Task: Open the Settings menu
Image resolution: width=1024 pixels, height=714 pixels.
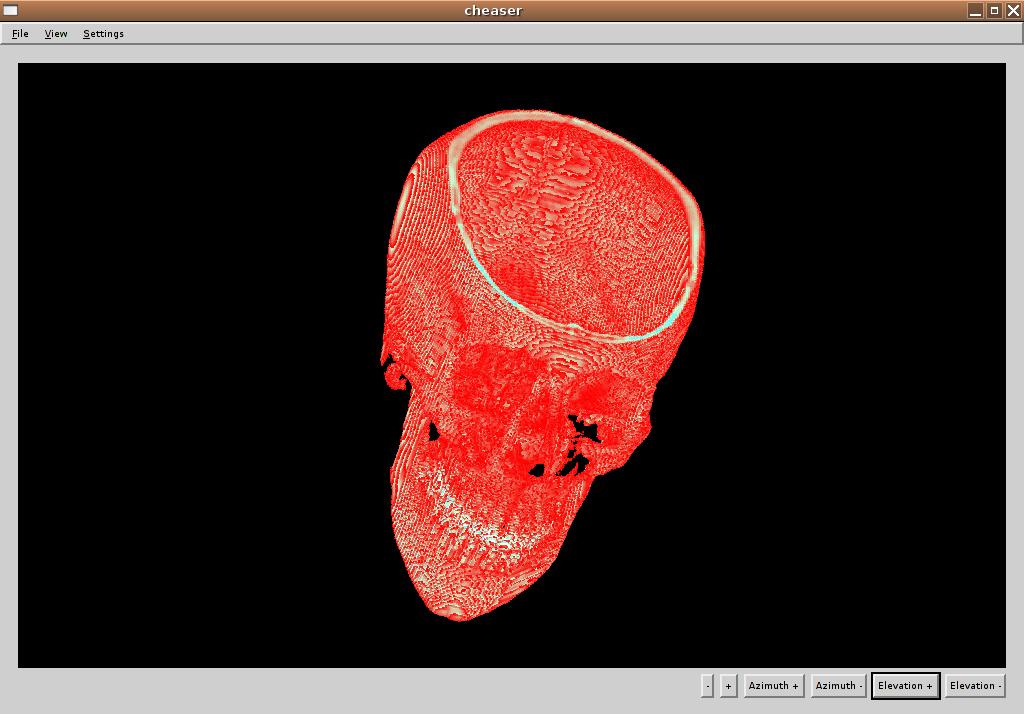Action: click(x=103, y=34)
